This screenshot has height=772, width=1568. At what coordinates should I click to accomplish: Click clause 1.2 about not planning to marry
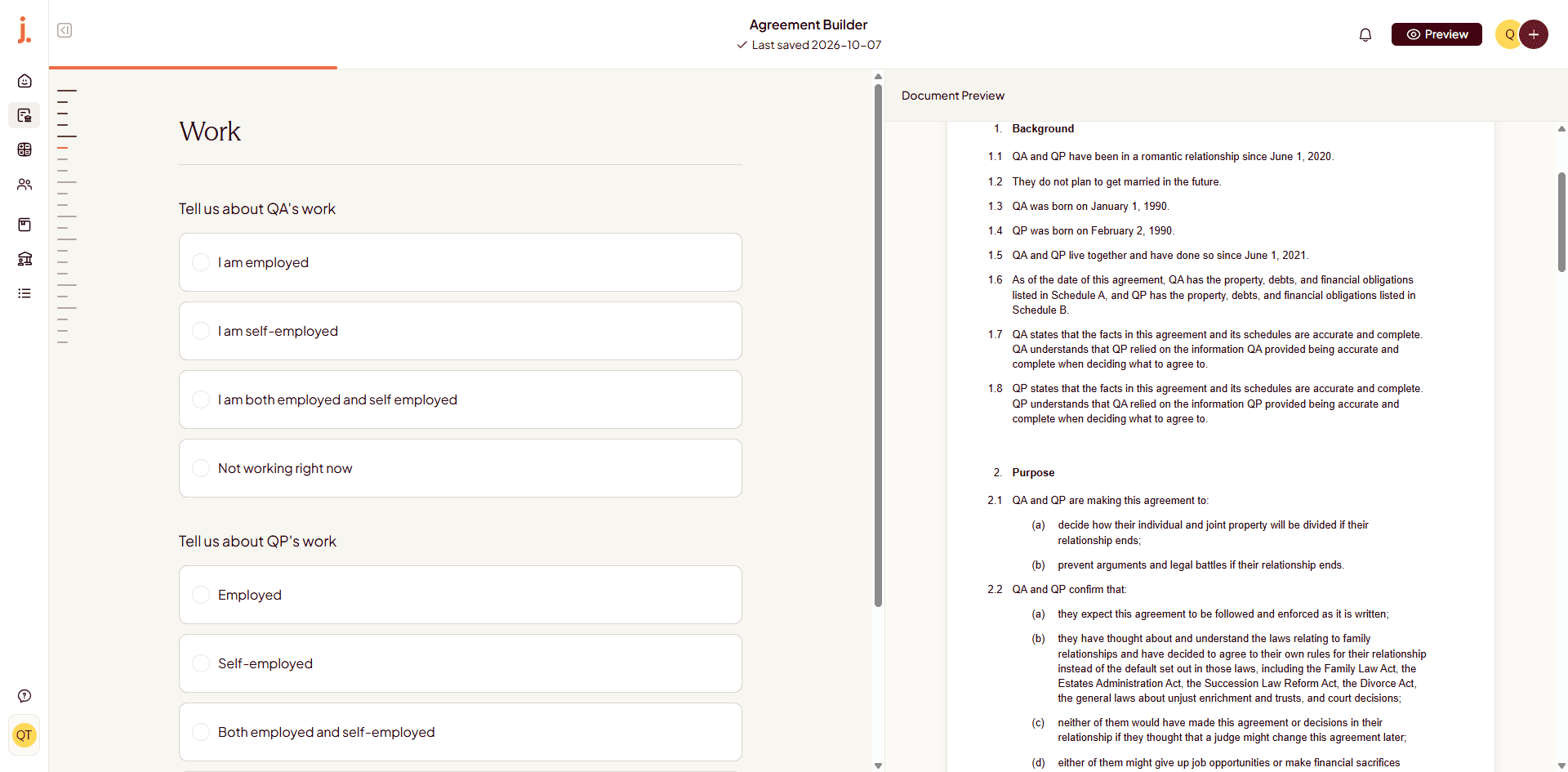pos(1116,182)
